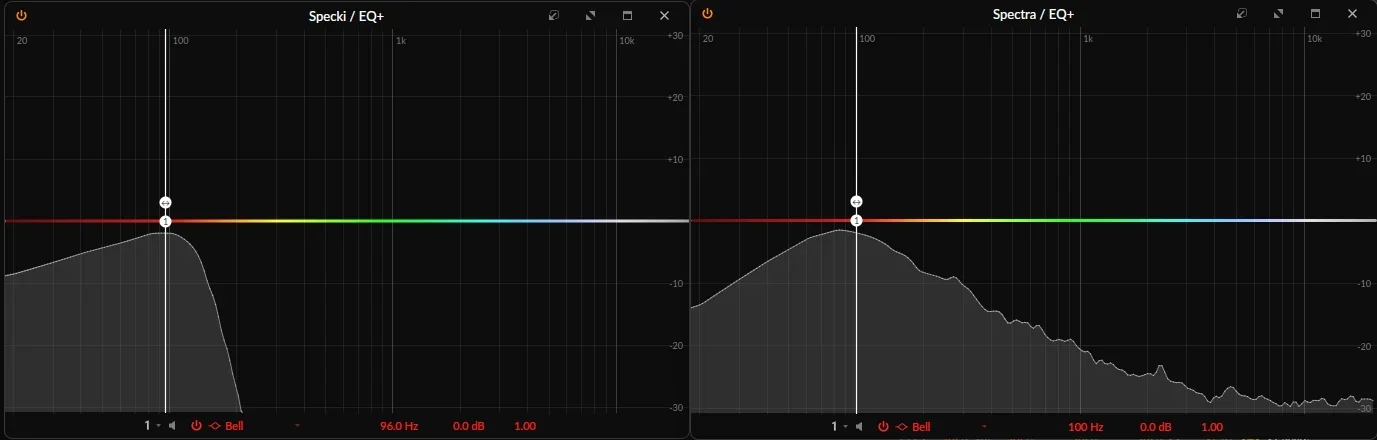Toggle the power button in Spectra window title
1377x440 pixels.
[x=707, y=14]
